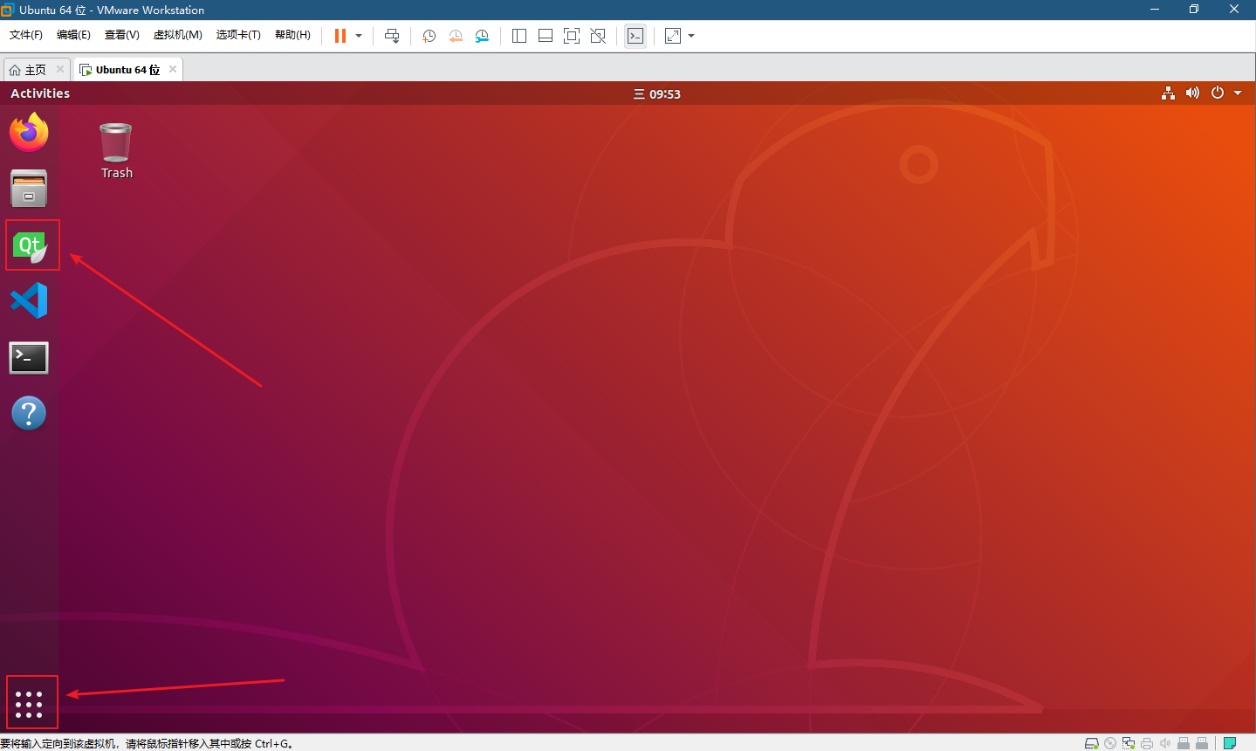Screen dimensions: 1256x751
Task: Revert the VM to its snapshot
Action: (455, 36)
